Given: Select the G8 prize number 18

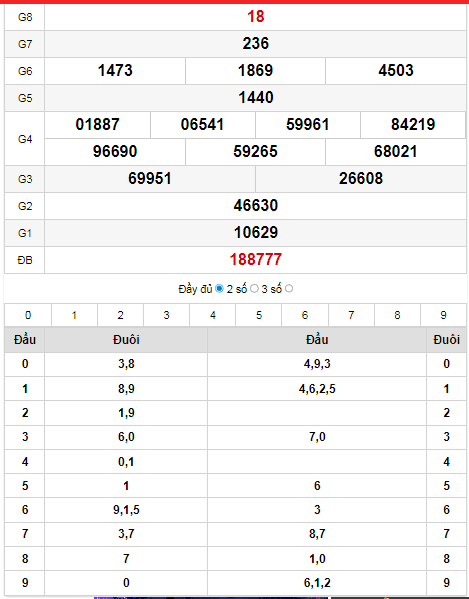Looking at the screenshot, I should 256,16.
